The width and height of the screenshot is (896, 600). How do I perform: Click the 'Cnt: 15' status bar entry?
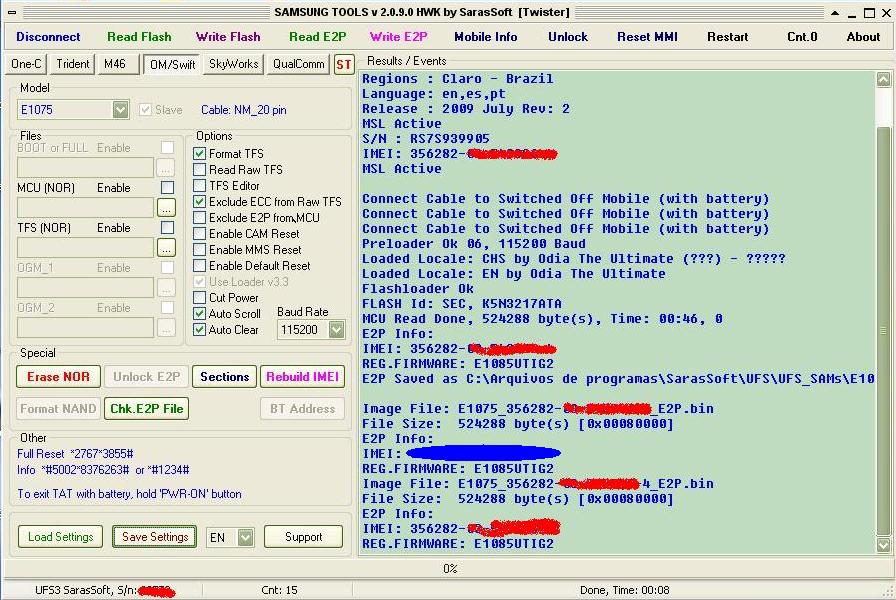(279, 590)
